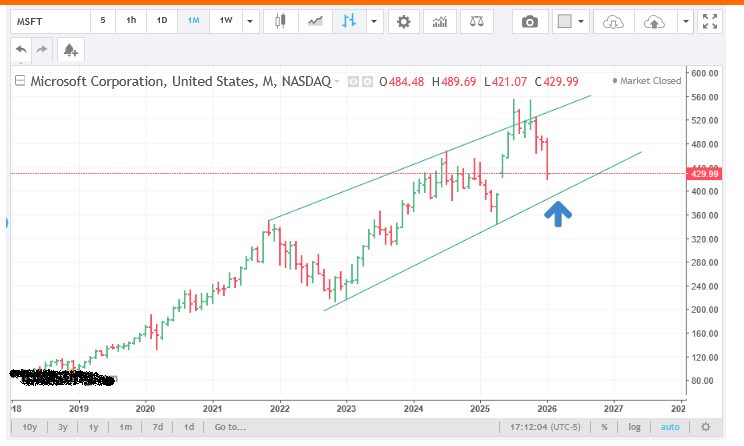744x446 pixels.
Task: Open the indicators chart icon
Action: [439, 21]
